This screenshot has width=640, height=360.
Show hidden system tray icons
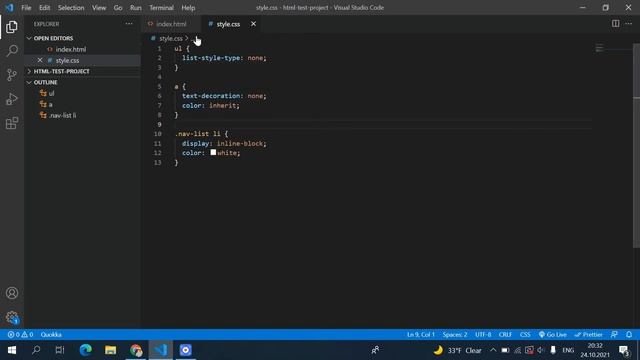click(493, 350)
